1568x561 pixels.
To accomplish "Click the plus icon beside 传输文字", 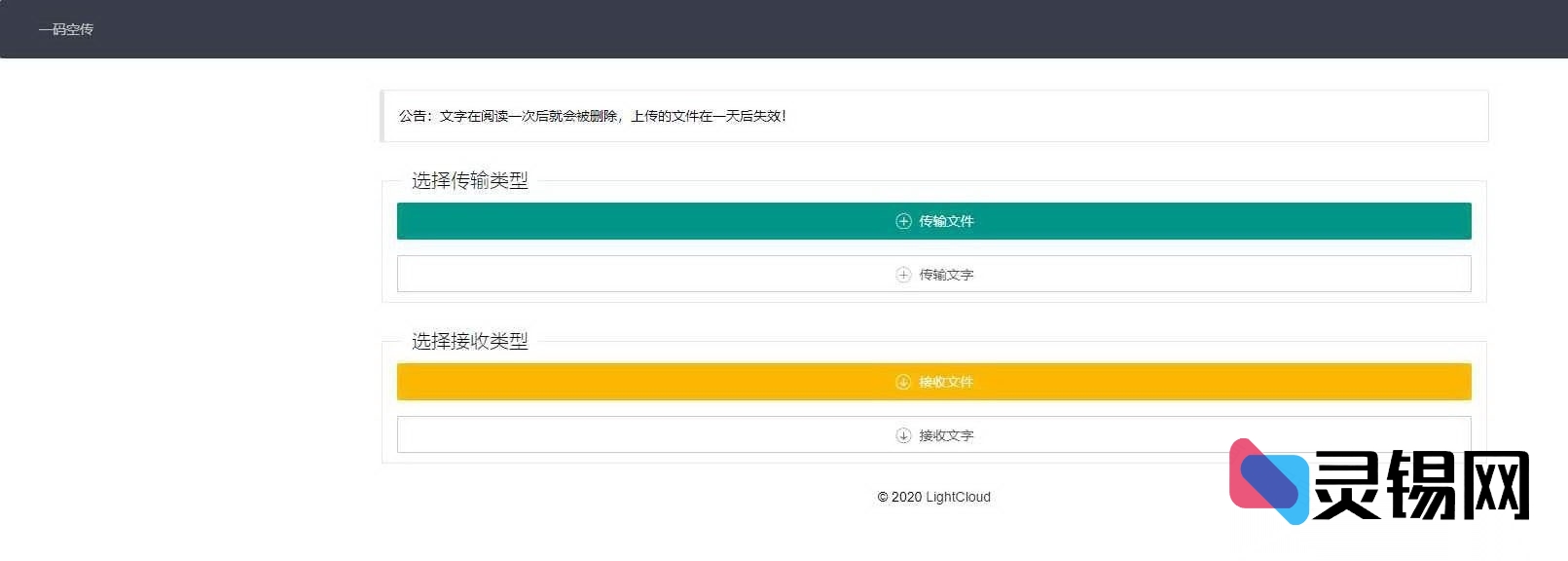I will point(903,275).
